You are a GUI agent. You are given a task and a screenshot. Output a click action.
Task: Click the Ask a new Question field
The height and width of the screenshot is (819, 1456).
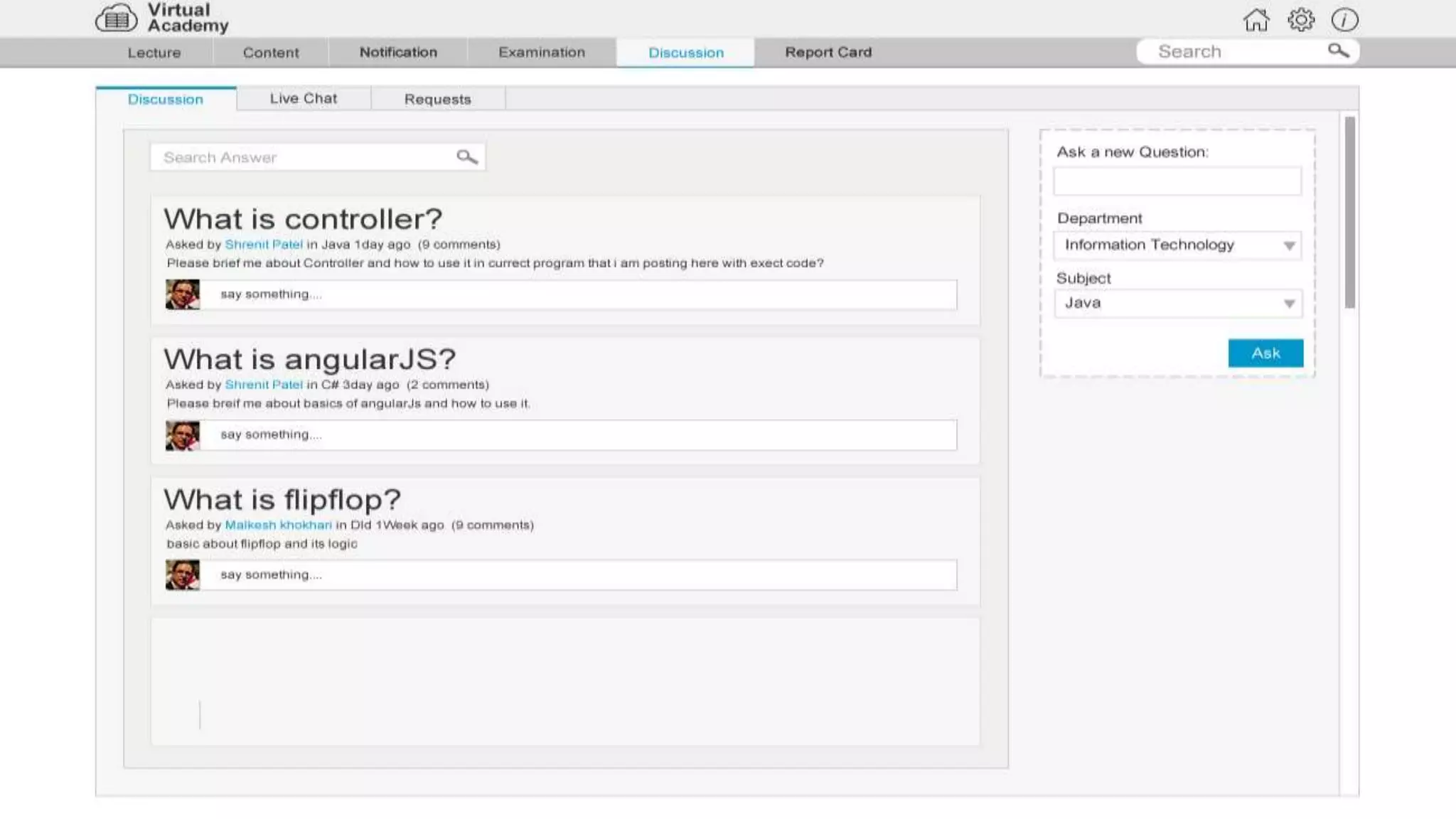1177,182
